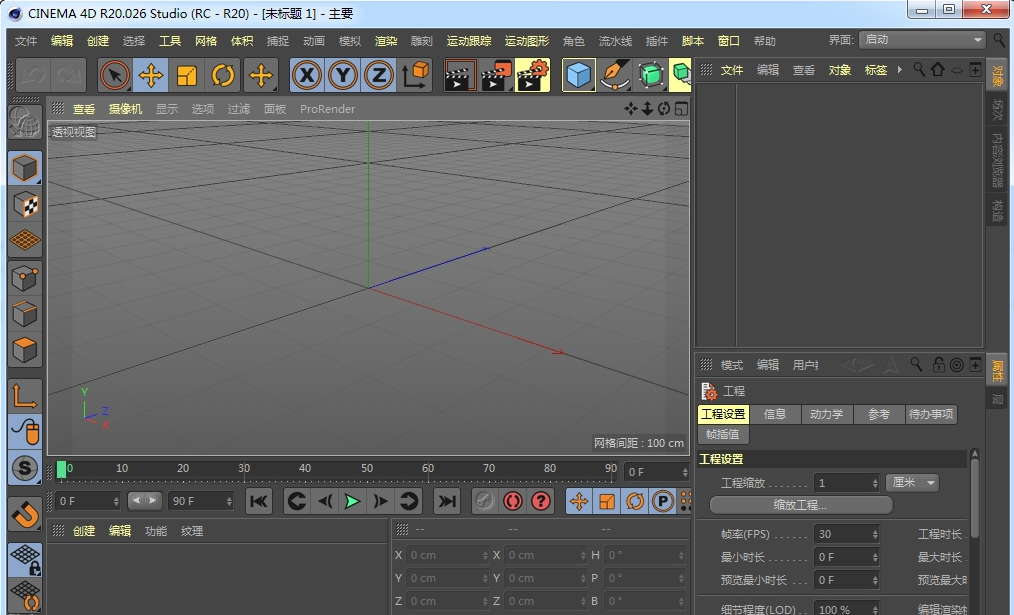The height and width of the screenshot is (615, 1014).
Task: Click frame 50 on the timeline ruler
Action: click(367, 468)
